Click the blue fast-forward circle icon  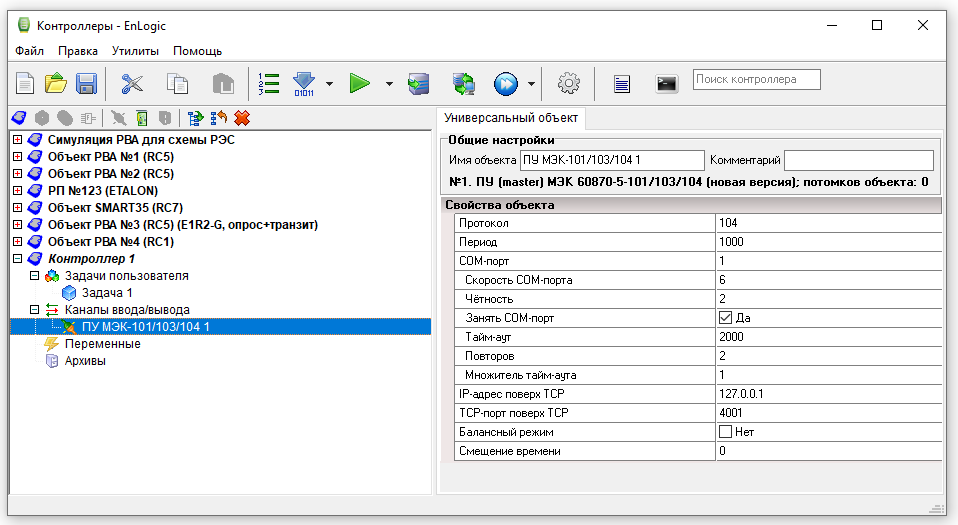click(506, 84)
